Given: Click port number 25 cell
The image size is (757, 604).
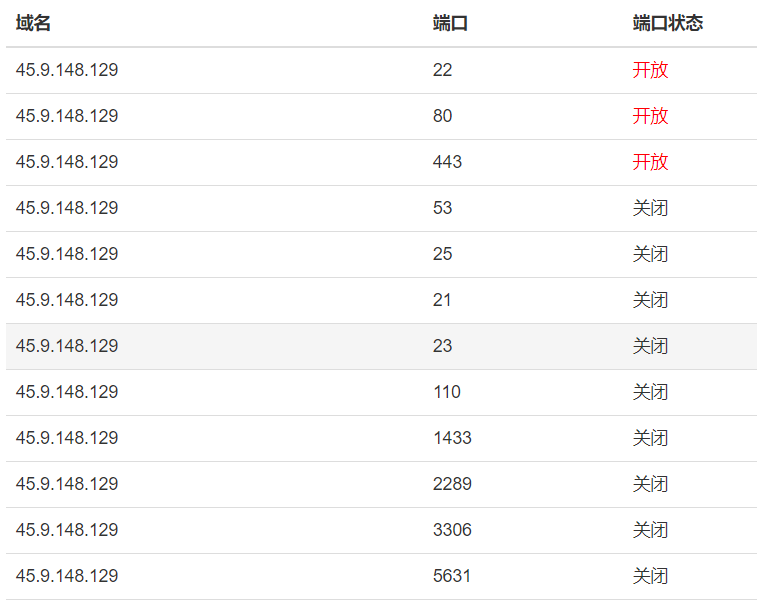Looking at the screenshot, I should pos(442,254).
